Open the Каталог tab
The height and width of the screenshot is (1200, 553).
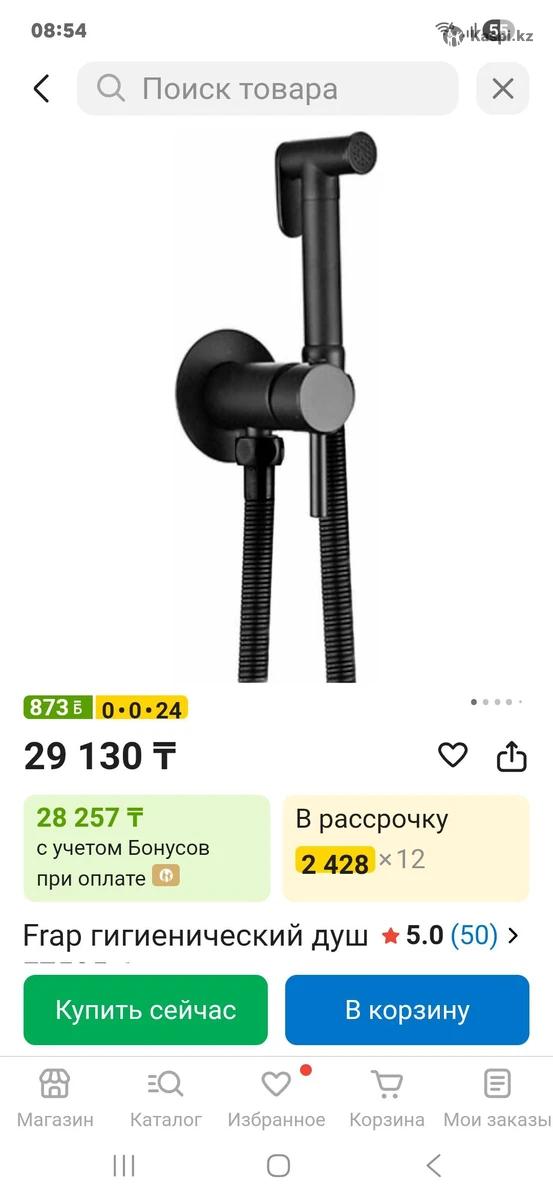point(166,1098)
